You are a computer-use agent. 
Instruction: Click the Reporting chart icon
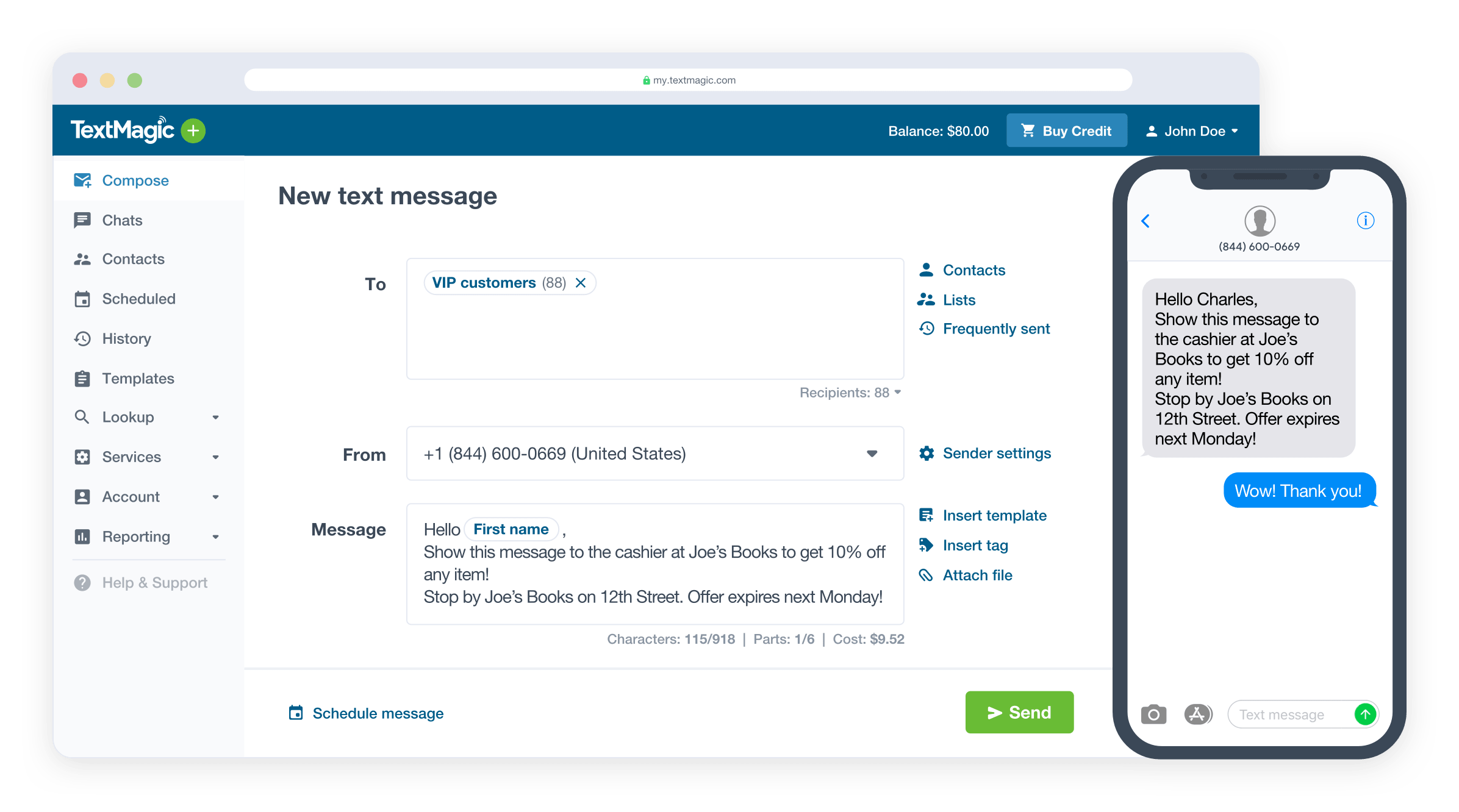tap(82, 536)
